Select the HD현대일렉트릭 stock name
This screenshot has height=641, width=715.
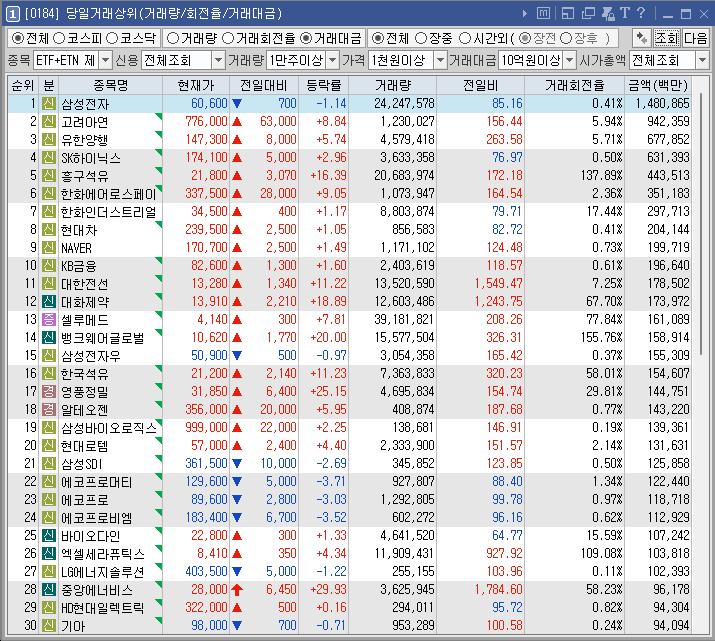103,608
